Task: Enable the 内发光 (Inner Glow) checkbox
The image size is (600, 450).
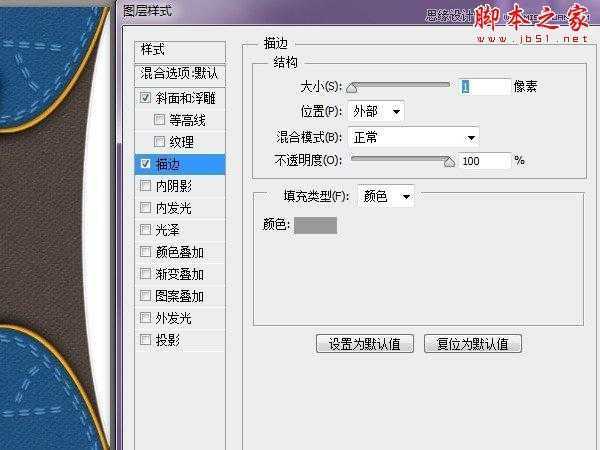Action: tap(146, 208)
